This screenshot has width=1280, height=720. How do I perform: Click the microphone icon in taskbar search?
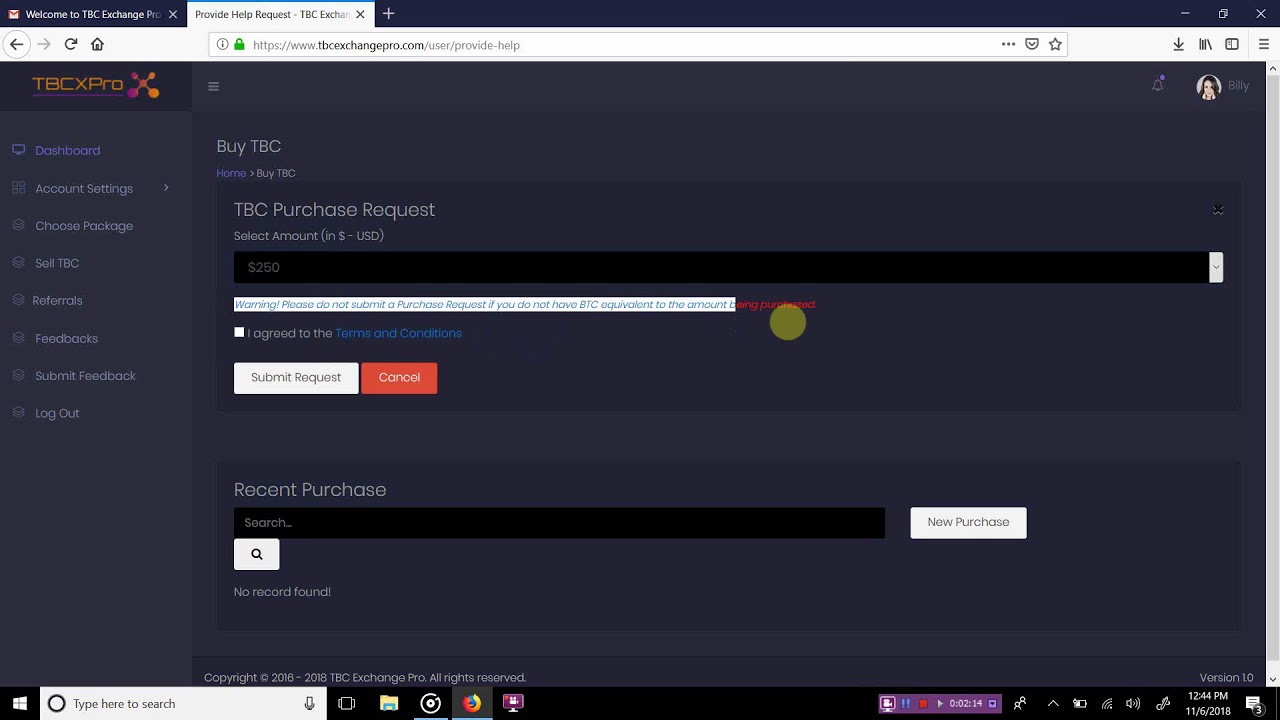[x=310, y=703]
